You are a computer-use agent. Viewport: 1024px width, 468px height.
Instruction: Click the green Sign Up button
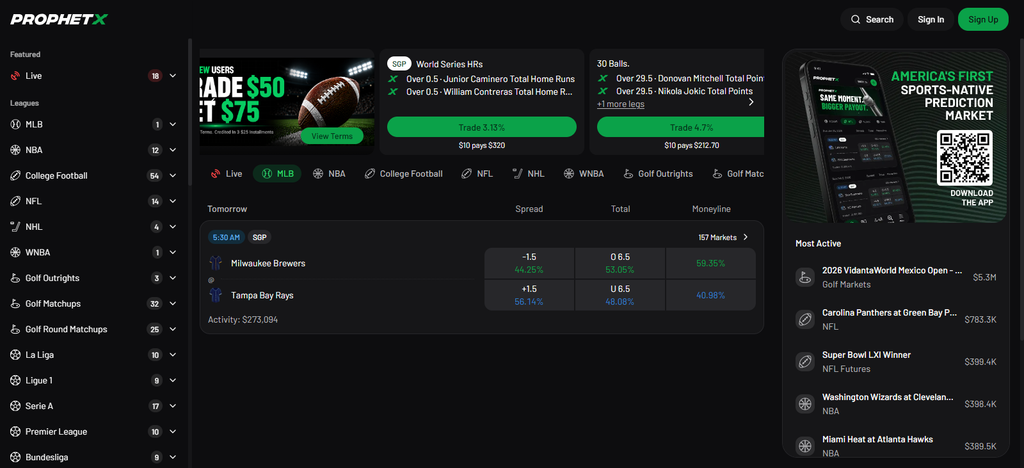[983, 20]
